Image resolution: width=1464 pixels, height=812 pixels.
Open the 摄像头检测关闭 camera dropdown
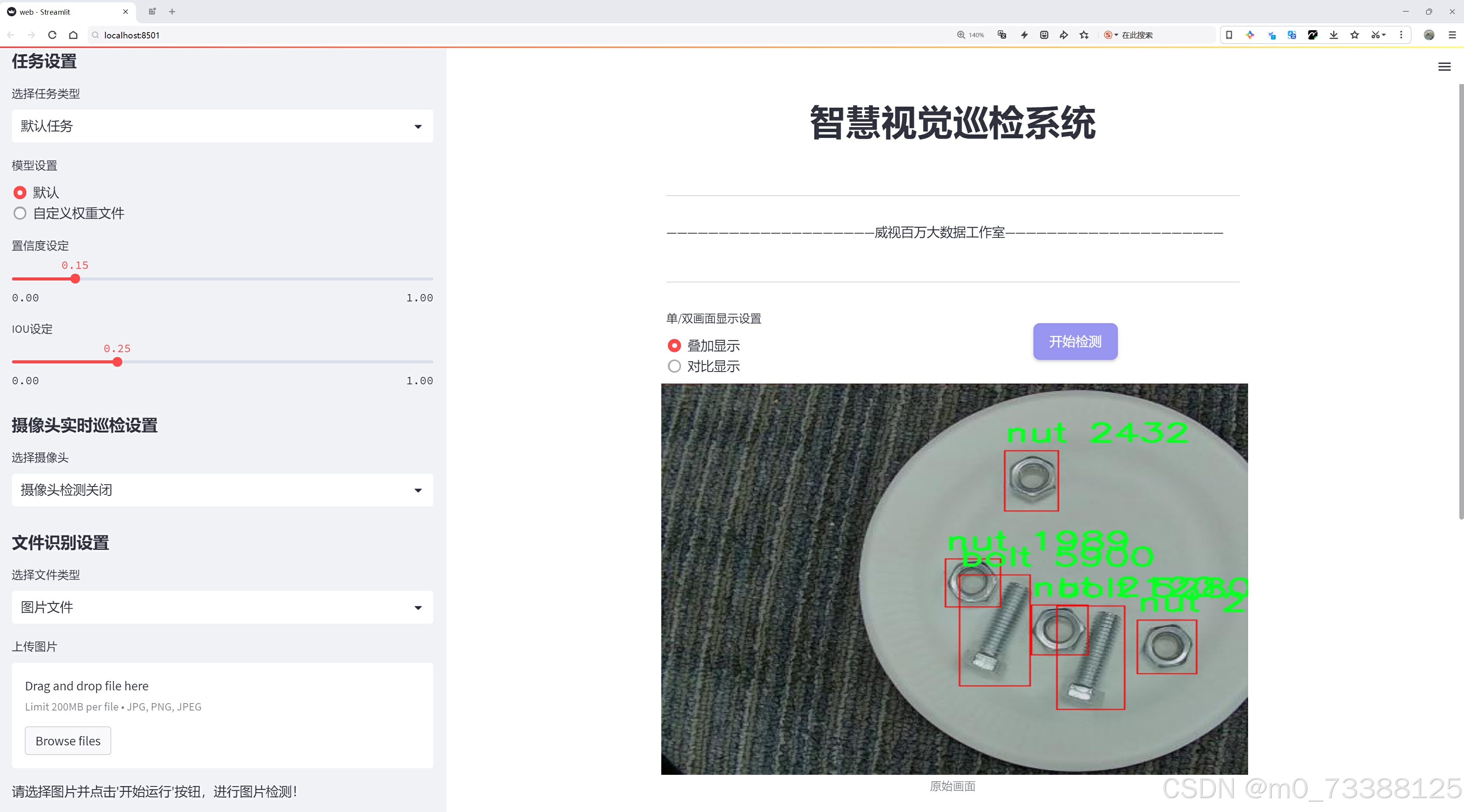pos(222,490)
